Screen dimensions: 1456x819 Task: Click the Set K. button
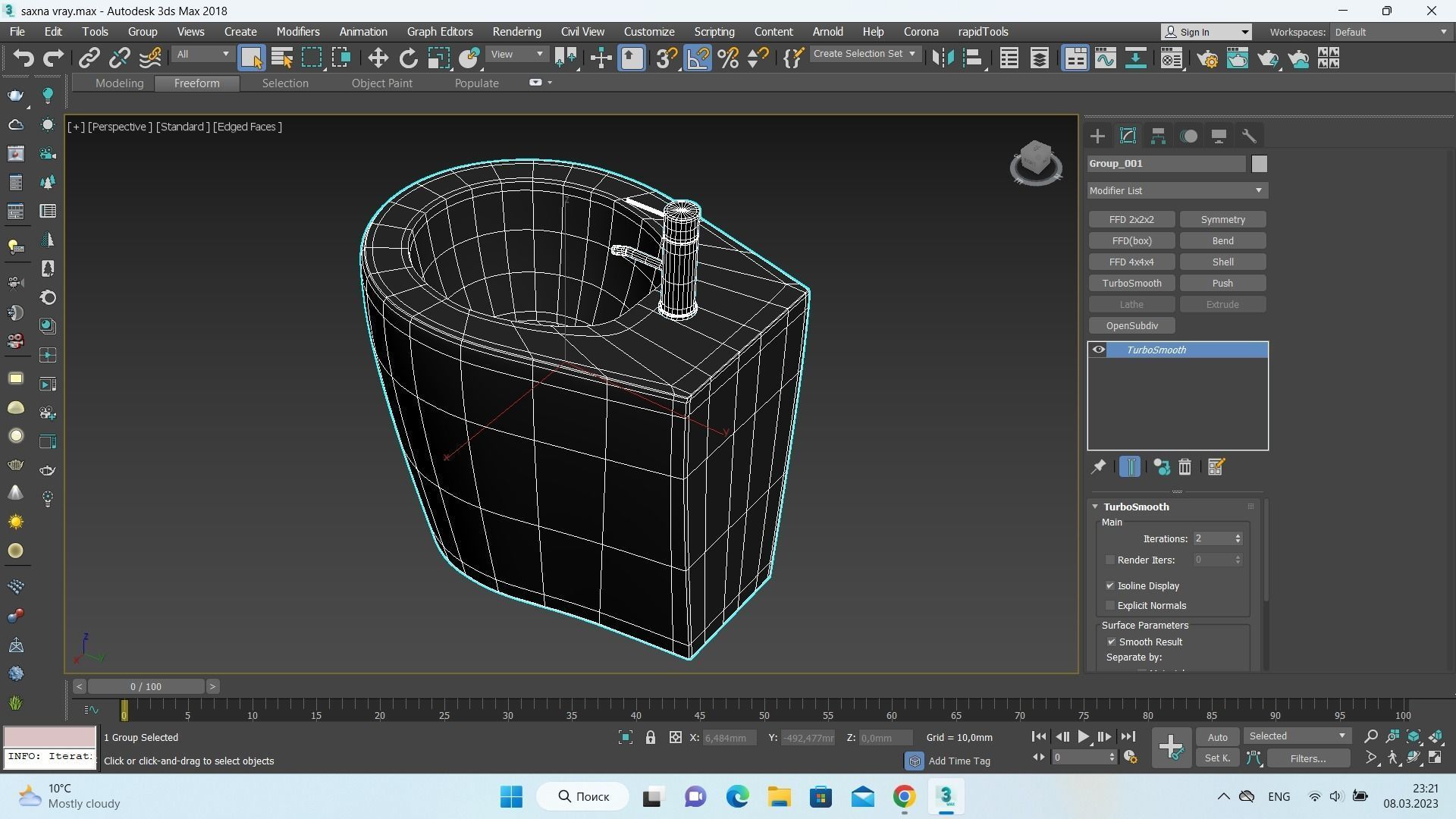tap(1217, 758)
